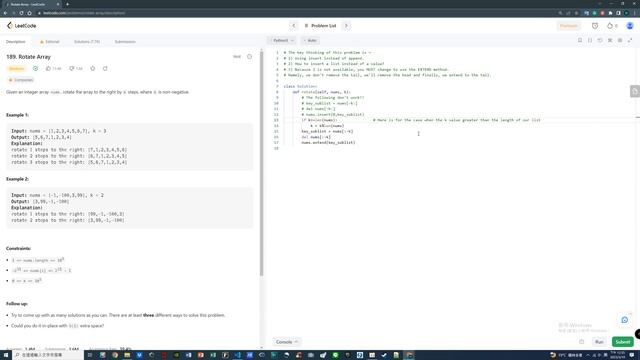Open the editor settings icon

tap(620, 40)
